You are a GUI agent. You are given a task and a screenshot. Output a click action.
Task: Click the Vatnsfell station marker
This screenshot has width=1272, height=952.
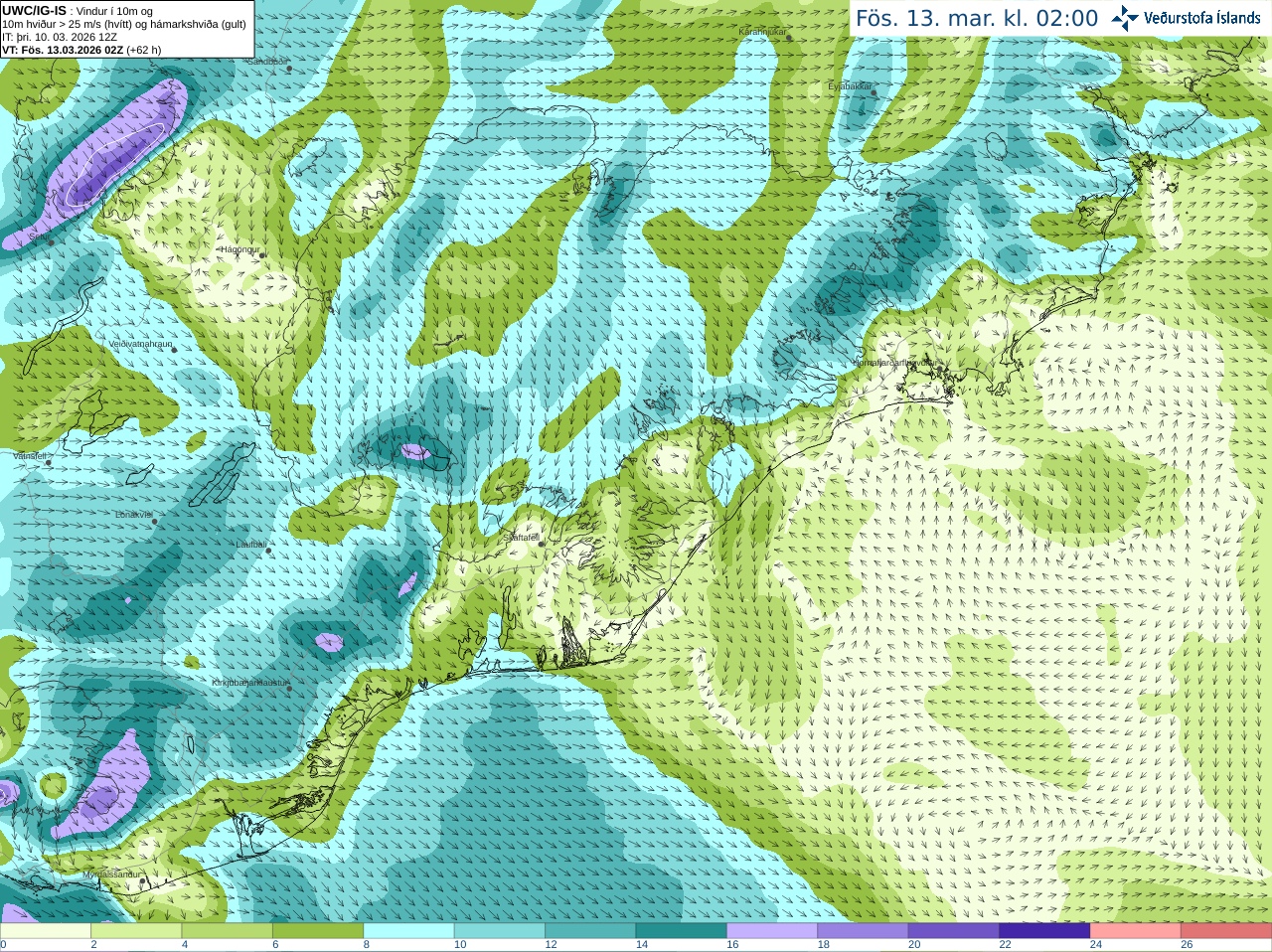click(50, 462)
